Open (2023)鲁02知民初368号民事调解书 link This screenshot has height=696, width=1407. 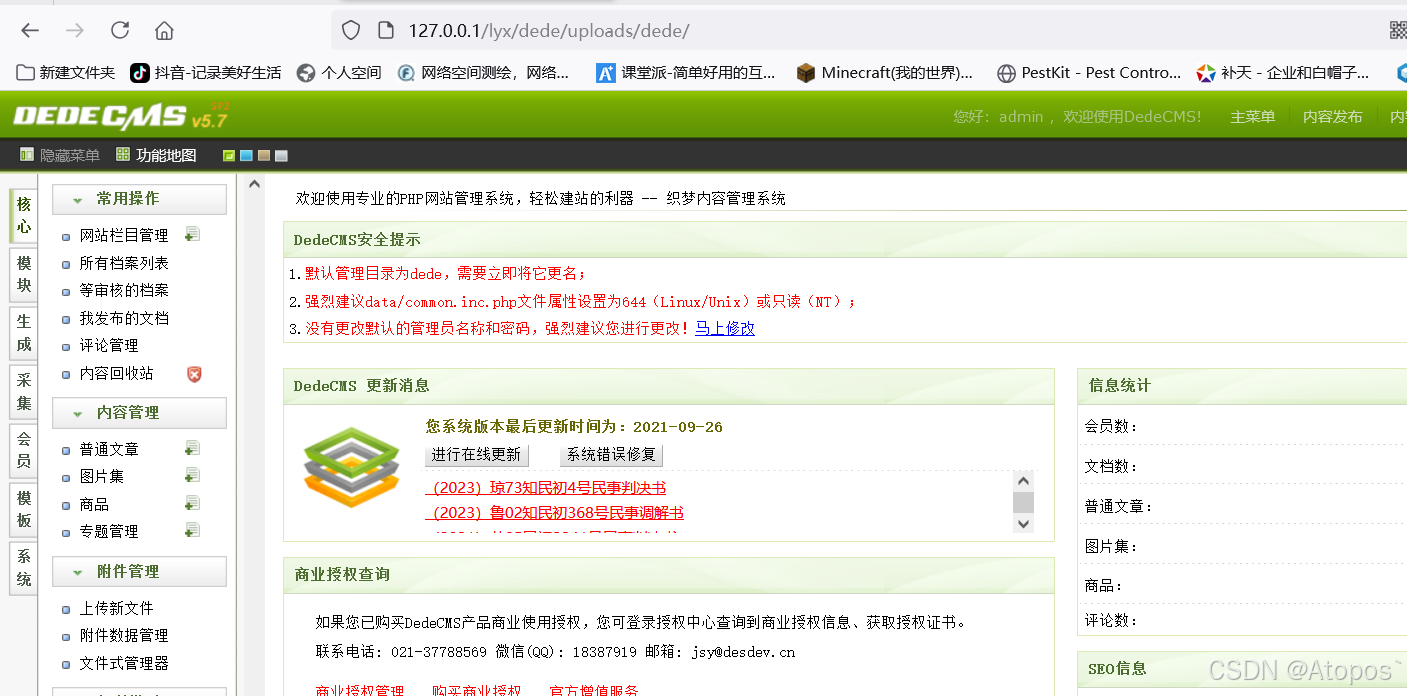(x=555, y=512)
